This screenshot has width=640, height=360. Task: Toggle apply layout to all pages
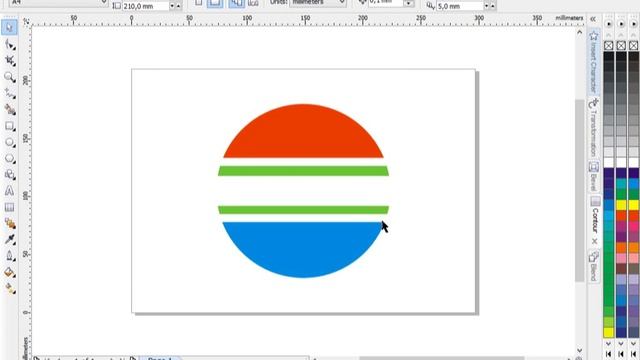236,3
